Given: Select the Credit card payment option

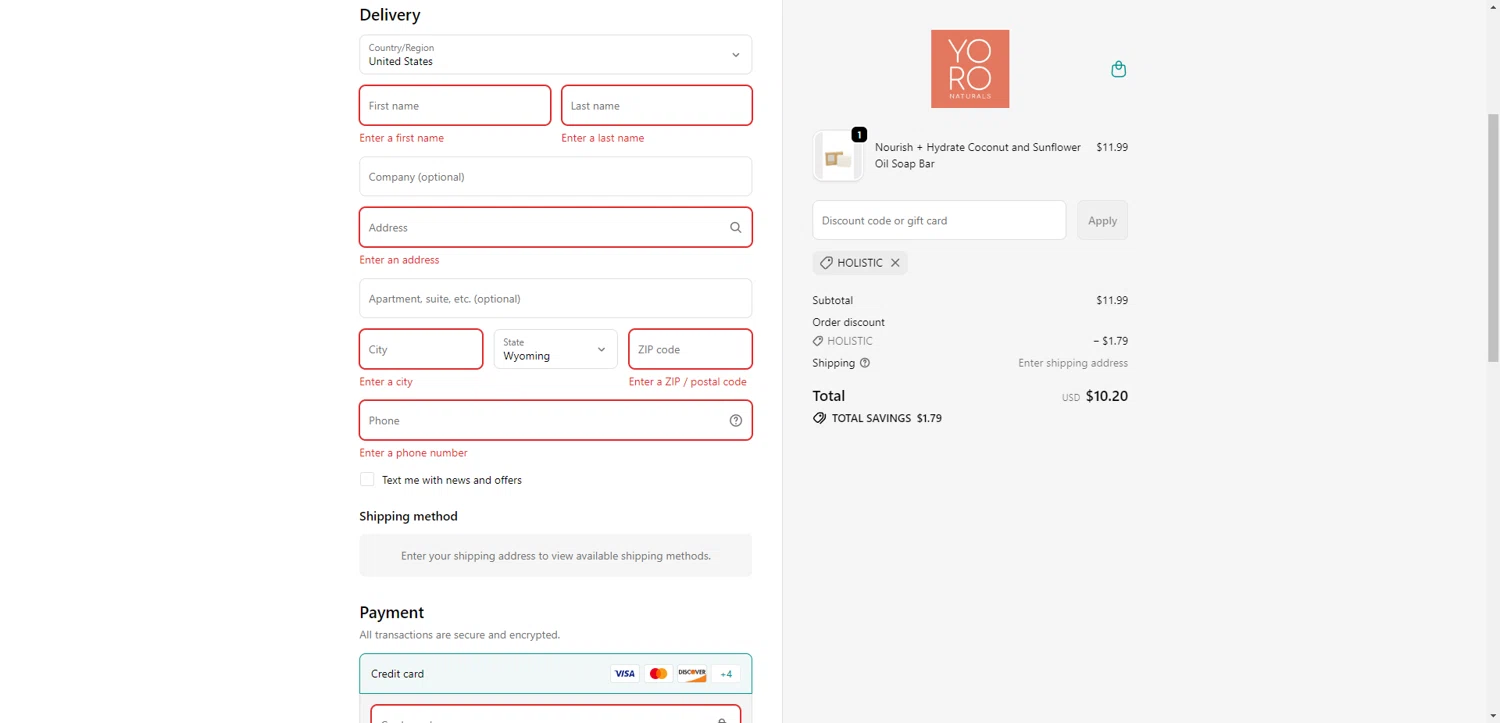Looking at the screenshot, I should point(555,674).
